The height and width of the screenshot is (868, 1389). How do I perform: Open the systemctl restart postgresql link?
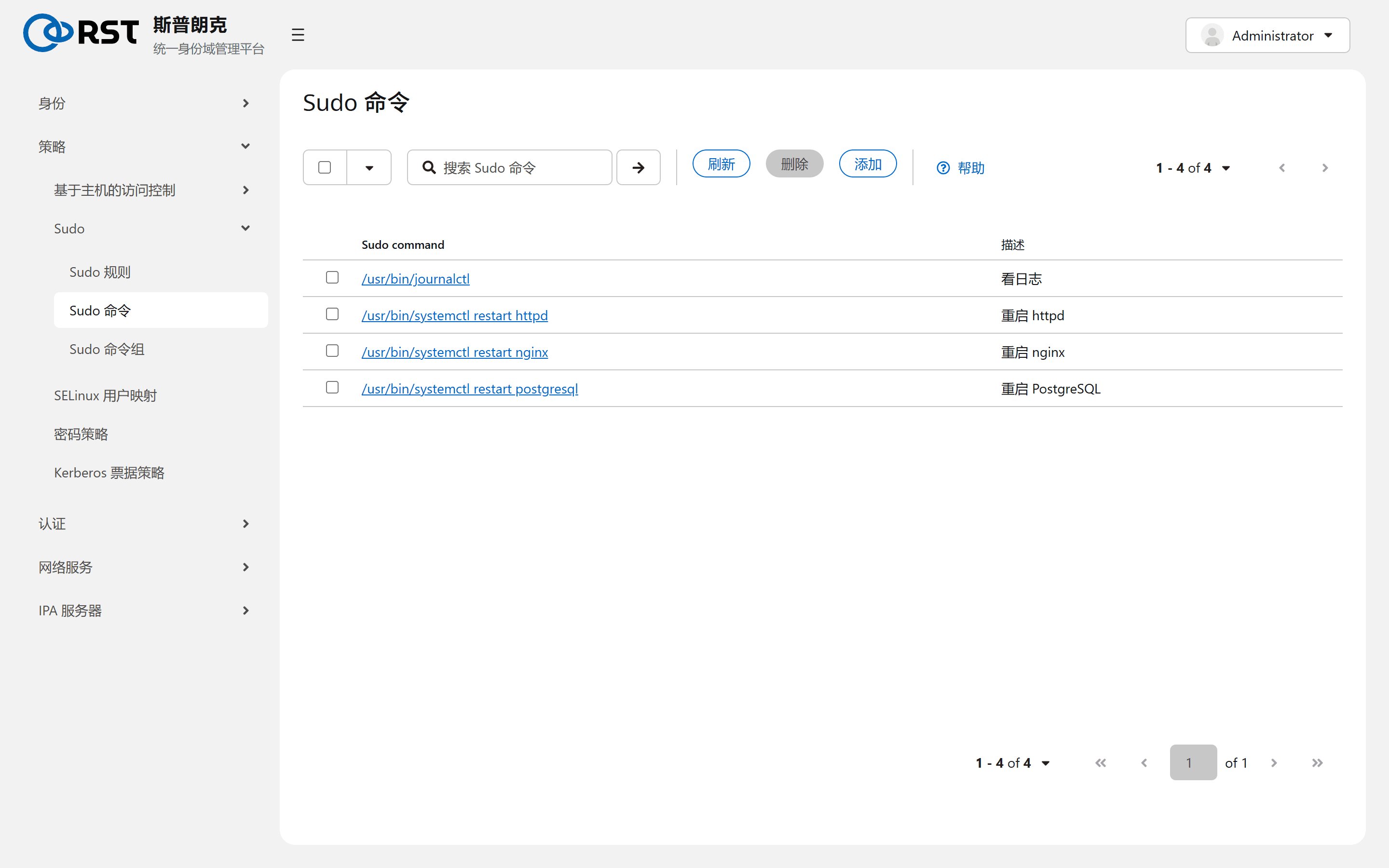tap(469, 389)
